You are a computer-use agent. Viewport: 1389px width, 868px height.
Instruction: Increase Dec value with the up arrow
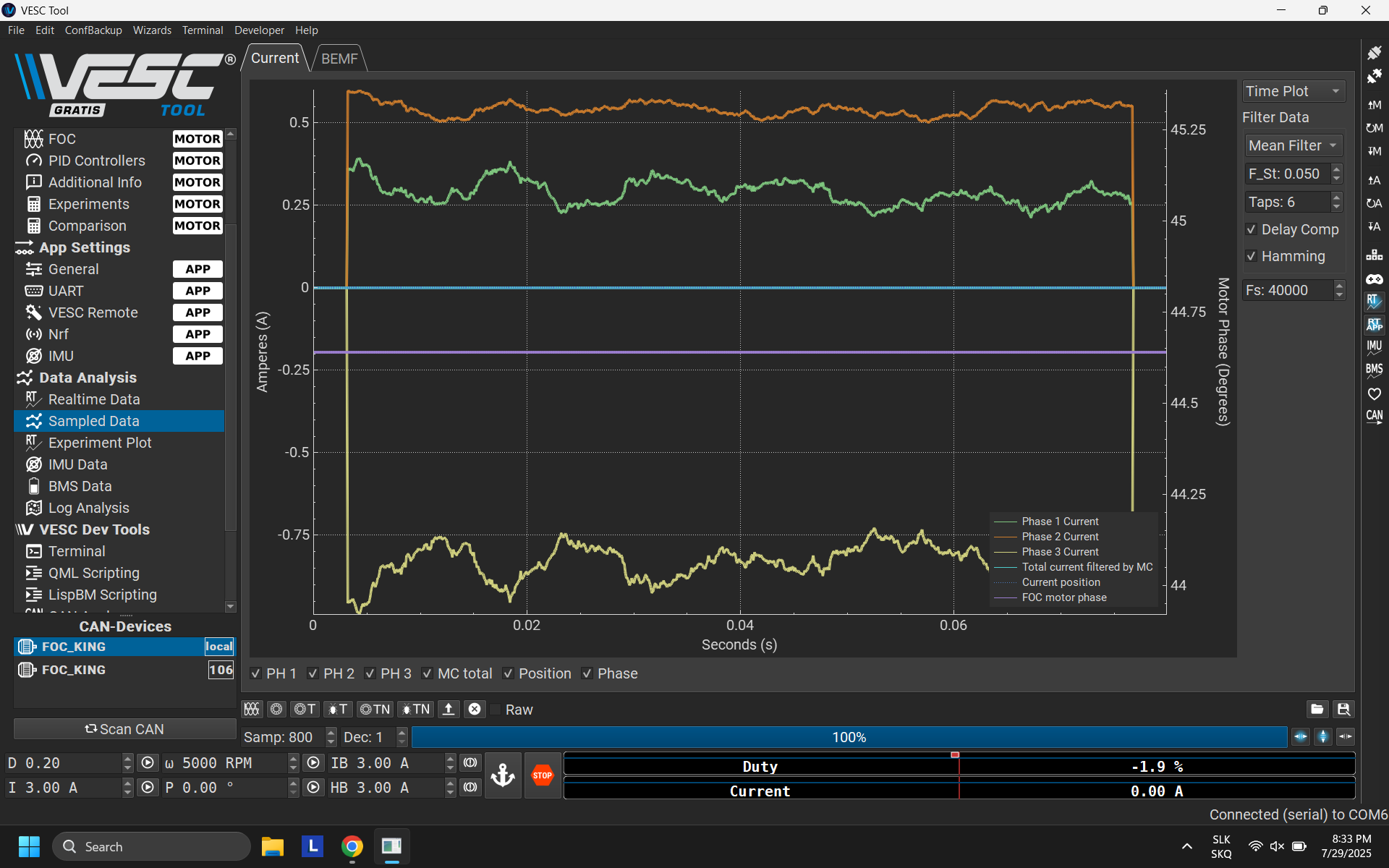402,733
